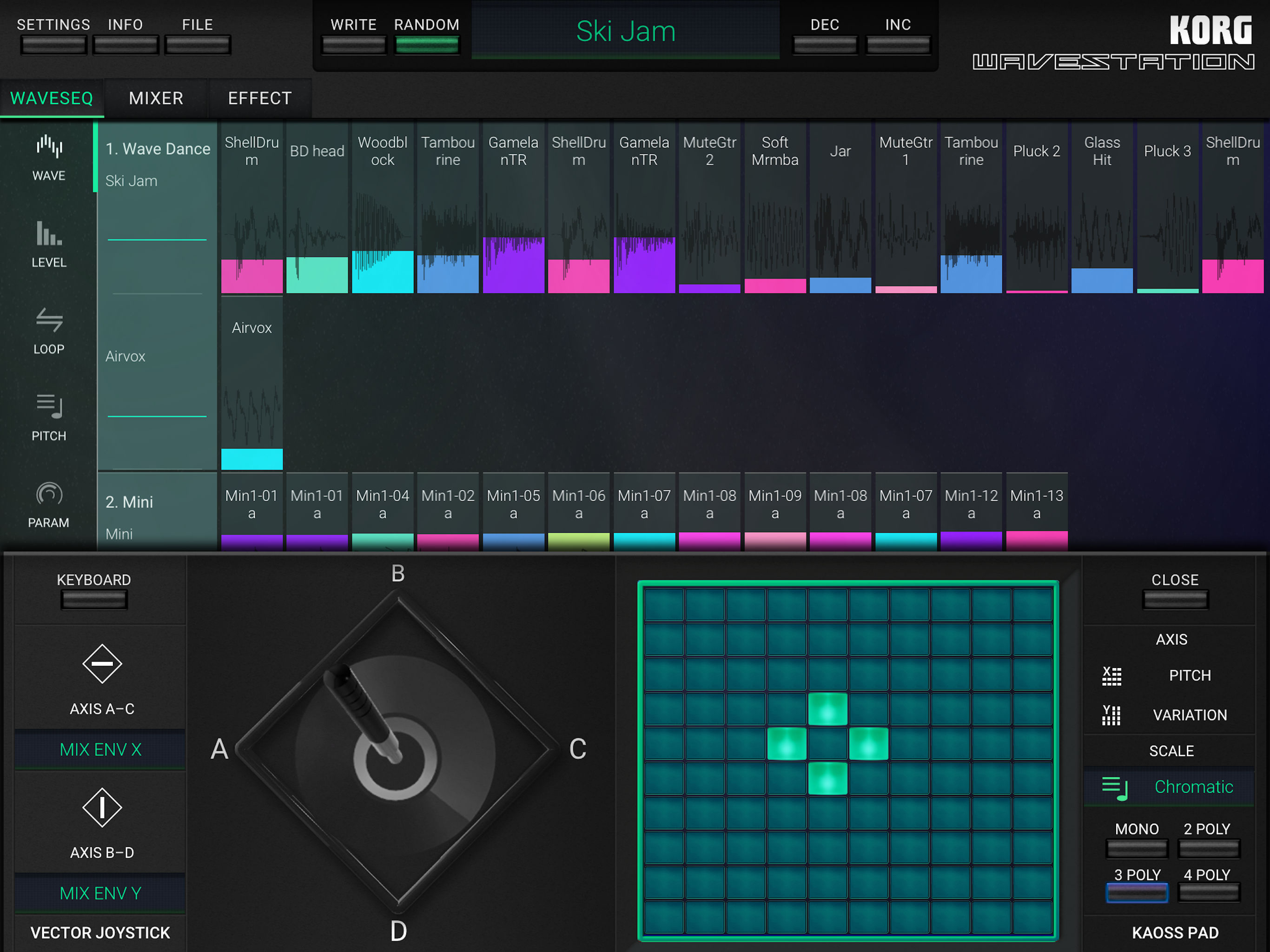
Task: Click the AXIS A–C diamond icon
Action: click(x=102, y=664)
